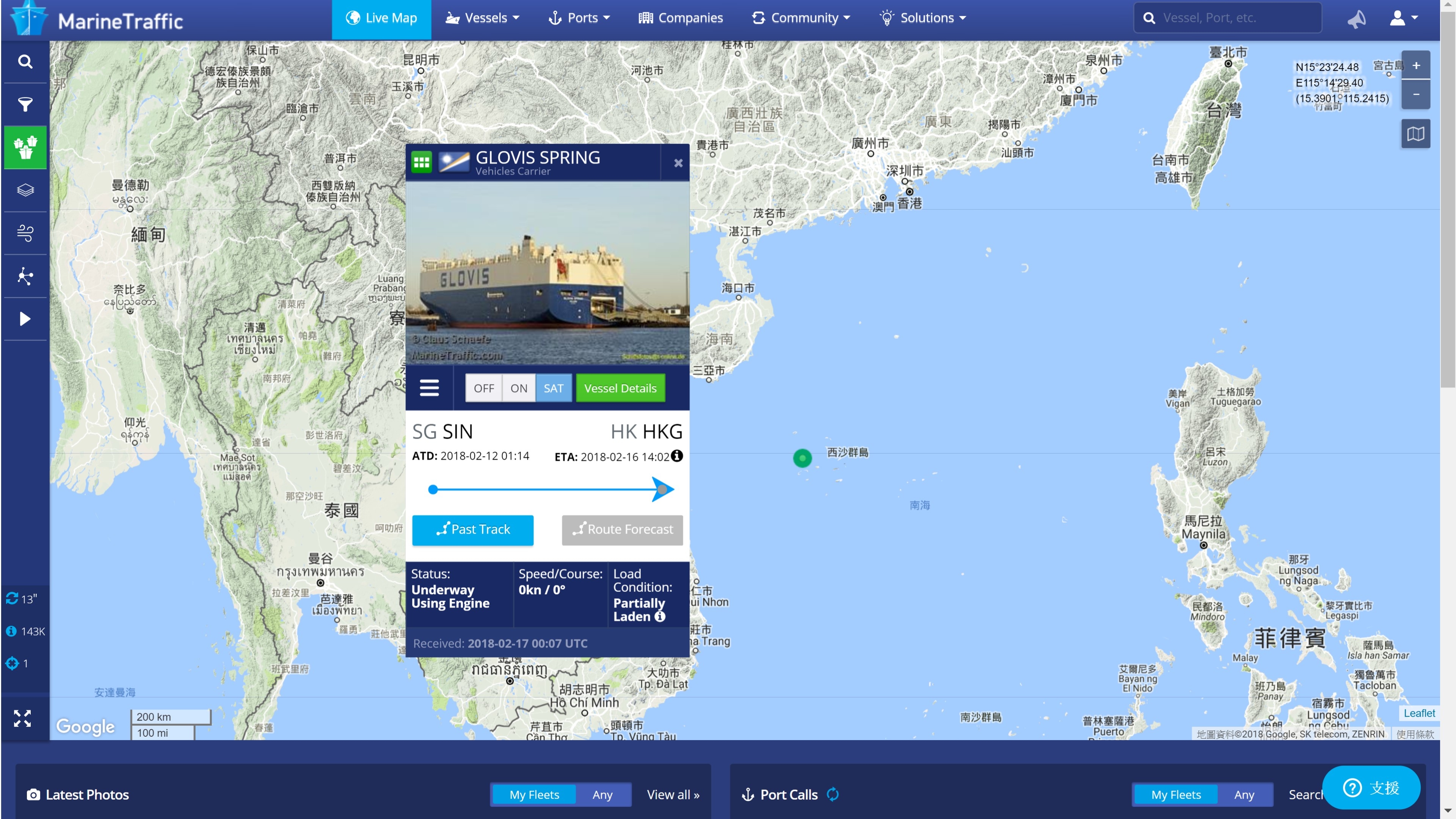Open the popup hamburger menu
This screenshot has width=1456, height=819.
430,388
